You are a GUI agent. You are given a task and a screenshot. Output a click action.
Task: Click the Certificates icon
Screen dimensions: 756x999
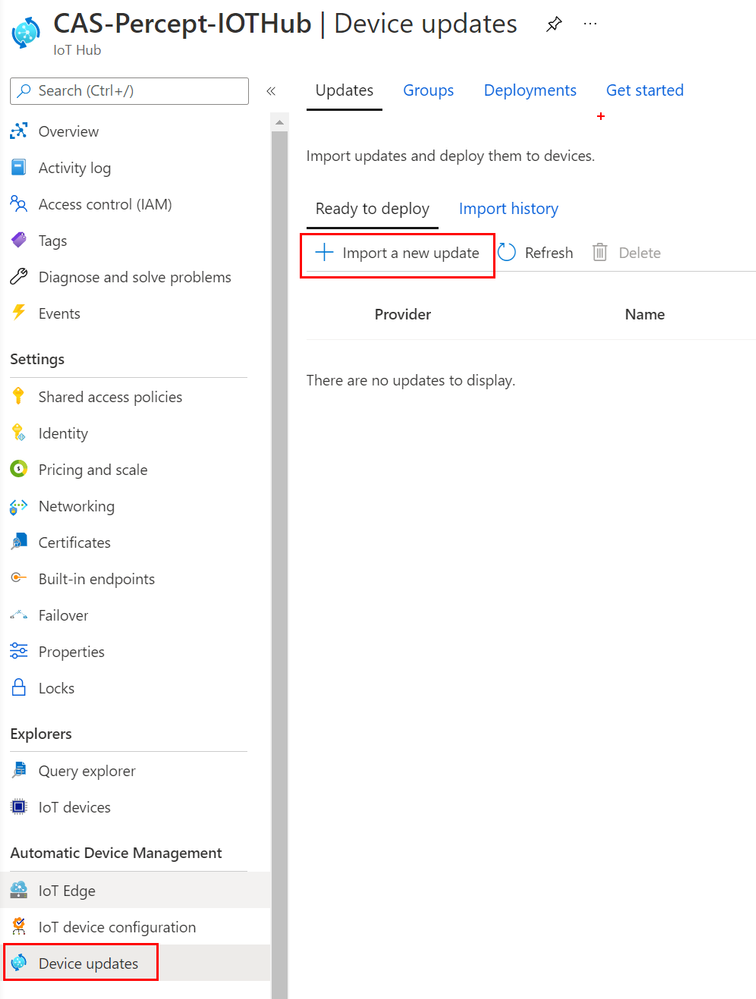pos(19,542)
